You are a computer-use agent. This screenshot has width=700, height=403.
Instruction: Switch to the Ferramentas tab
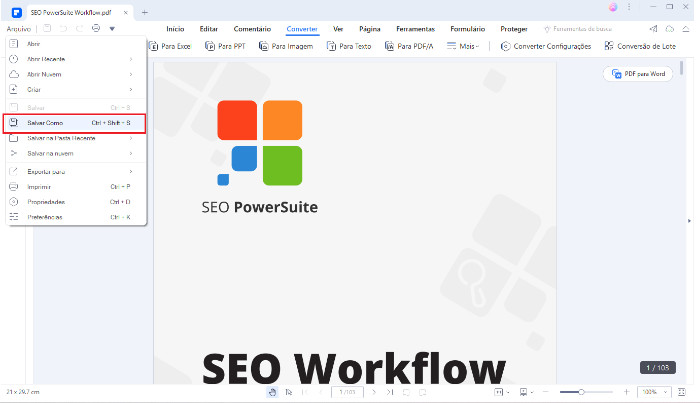coord(415,29)
